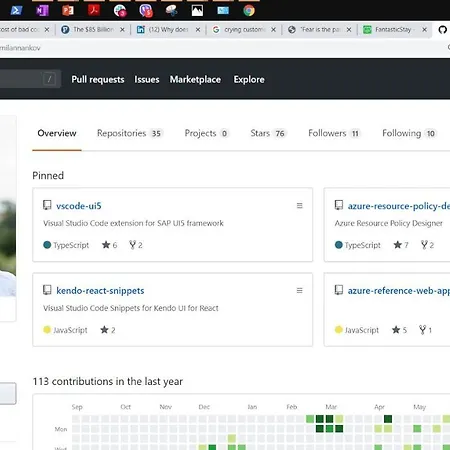This screenshot has width=450, height=450.
Task: Open the vscode-ui5 repository link
Action: [x=79, y=206]
